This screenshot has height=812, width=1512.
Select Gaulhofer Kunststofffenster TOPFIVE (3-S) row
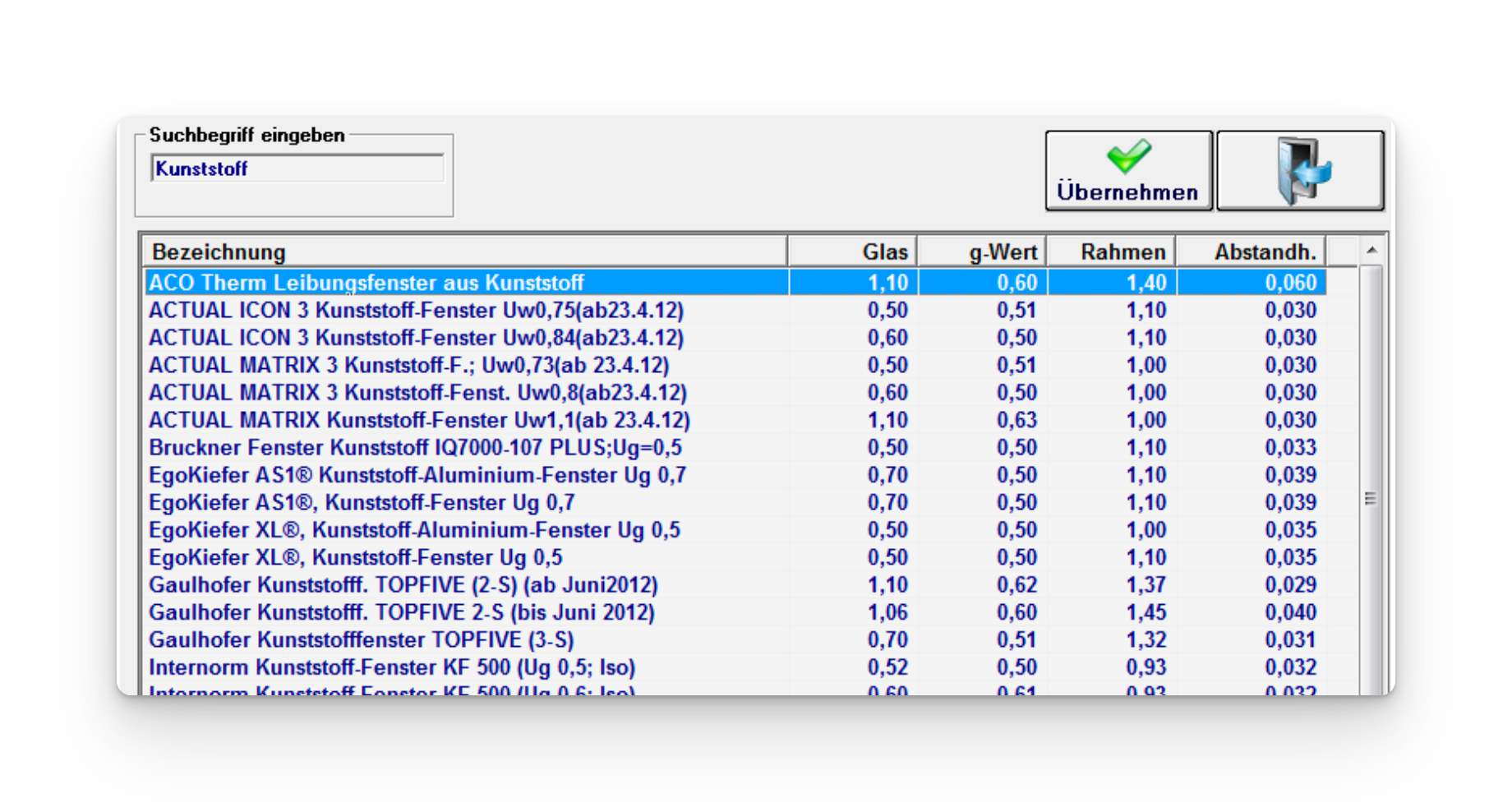[361, 639]
